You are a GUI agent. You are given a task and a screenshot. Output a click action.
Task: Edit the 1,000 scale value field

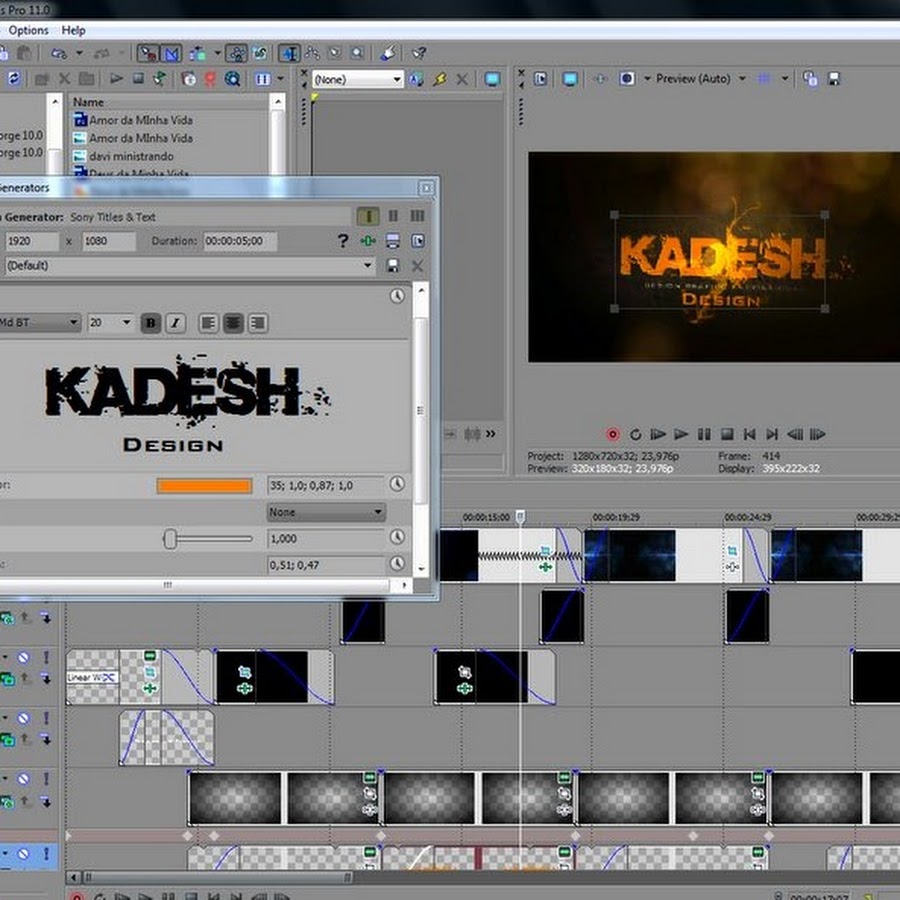325,539
